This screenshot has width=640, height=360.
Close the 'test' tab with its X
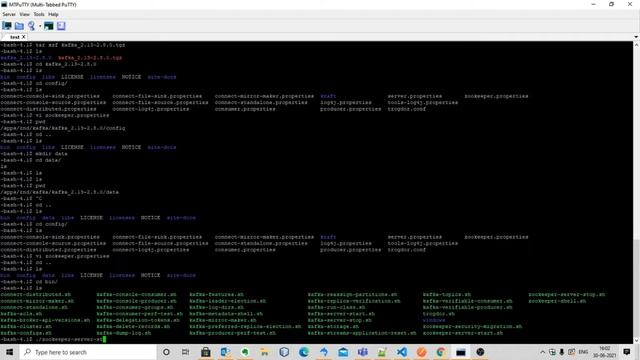pos(24,37)
